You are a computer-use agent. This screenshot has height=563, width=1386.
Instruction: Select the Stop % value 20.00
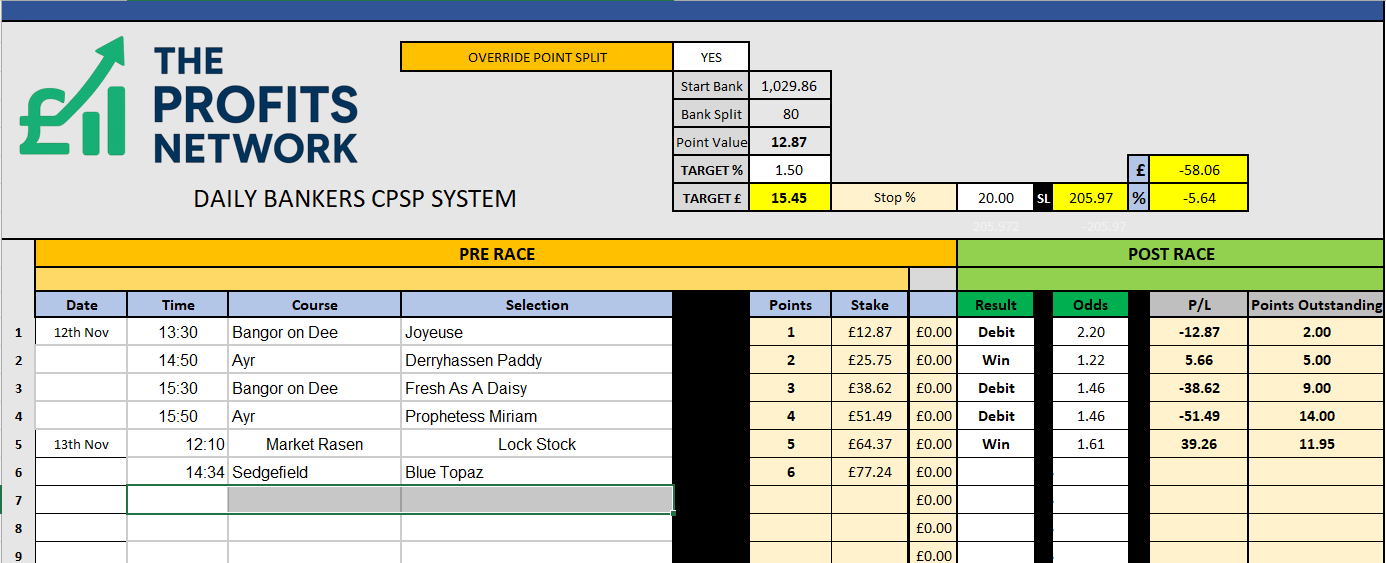click(x=995, y=198)
